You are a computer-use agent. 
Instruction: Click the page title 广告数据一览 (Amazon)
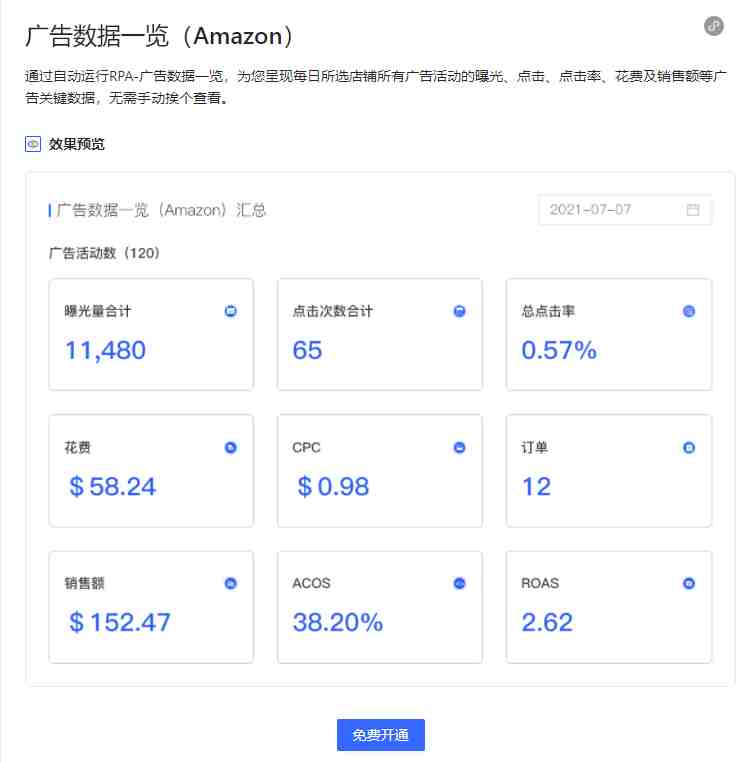(159, 36)
